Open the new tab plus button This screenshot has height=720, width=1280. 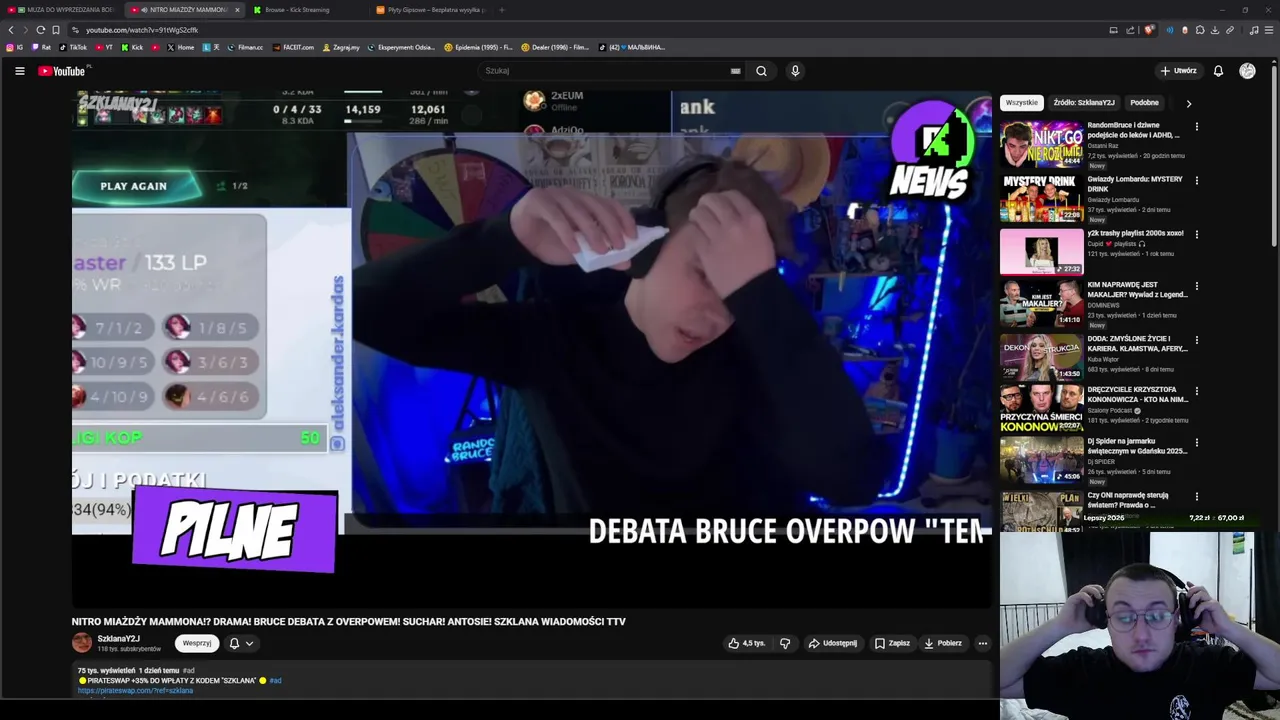coord(501,10)
